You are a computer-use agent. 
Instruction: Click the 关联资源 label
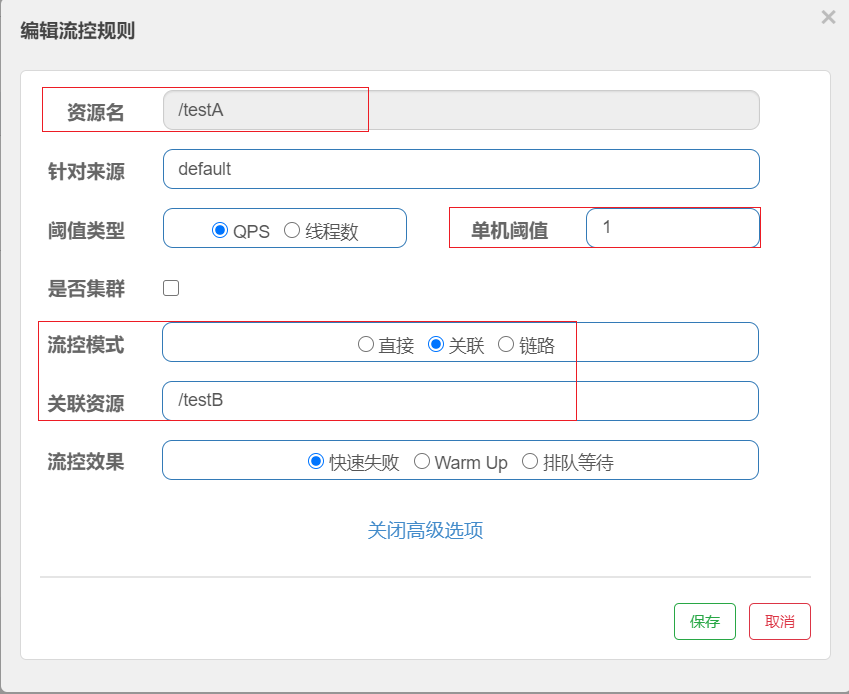[x=86, y=403]
